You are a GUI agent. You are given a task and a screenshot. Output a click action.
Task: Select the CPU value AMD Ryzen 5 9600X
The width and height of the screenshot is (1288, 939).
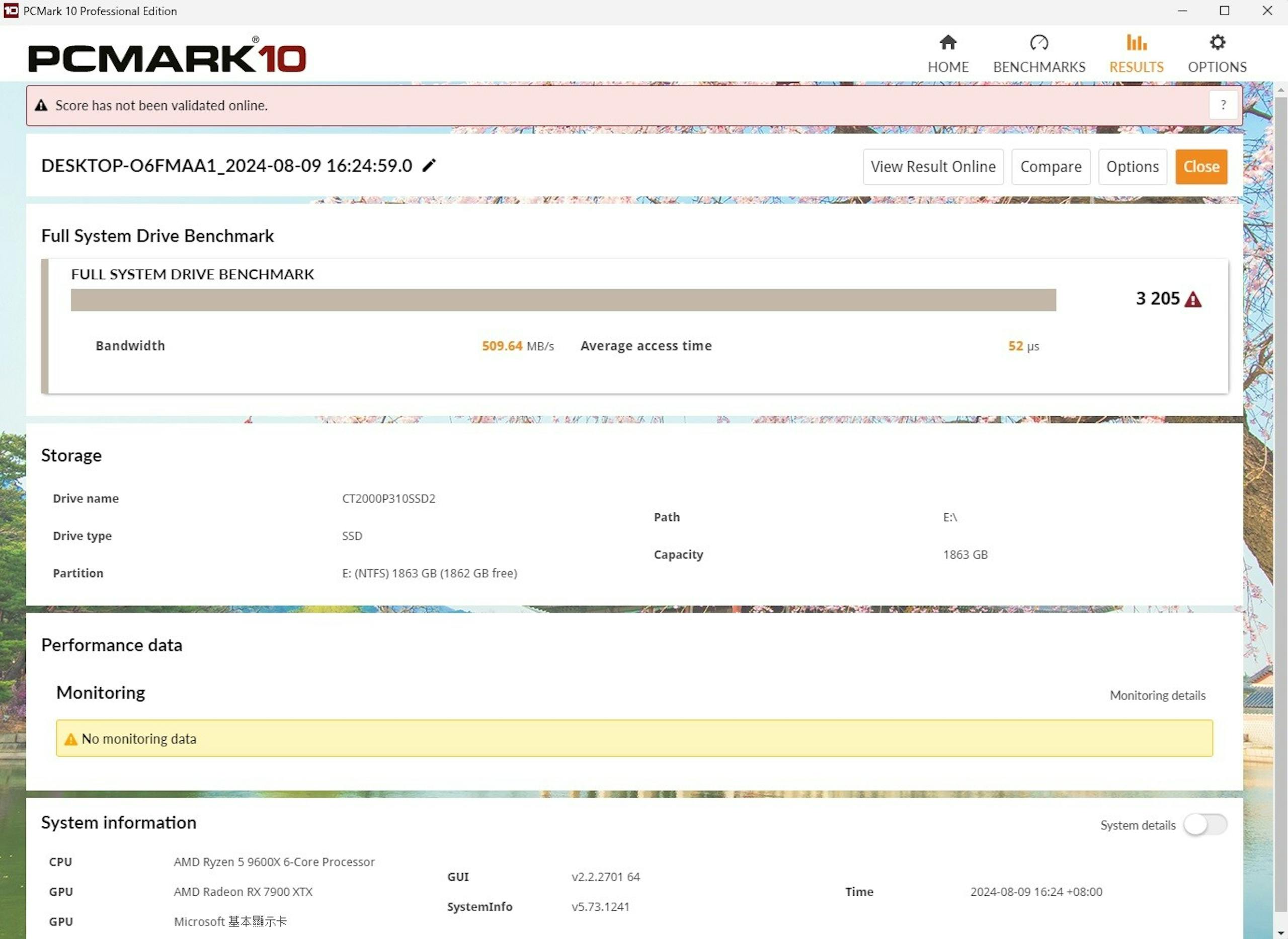[x=274, y=862]
